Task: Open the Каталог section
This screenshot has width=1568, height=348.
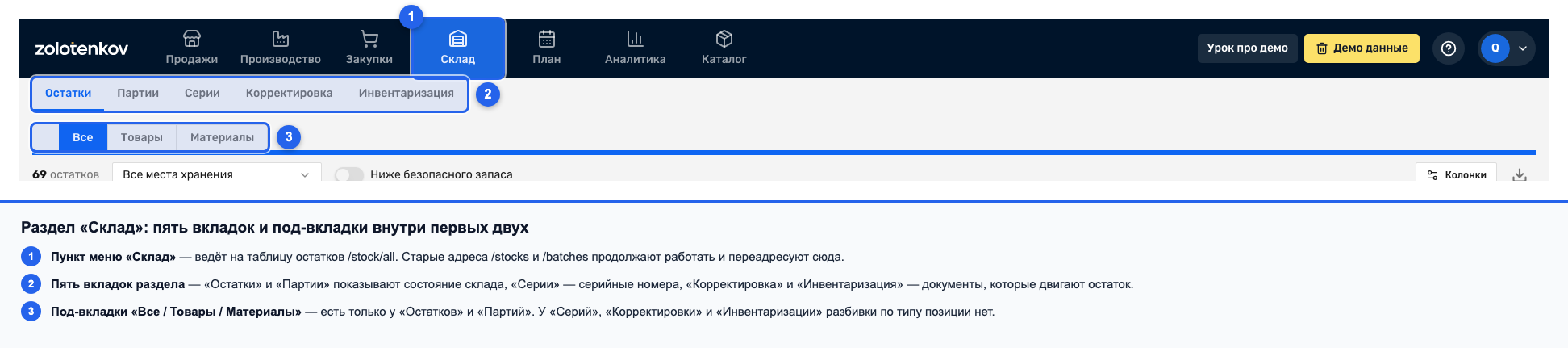Action: point(724,48)
